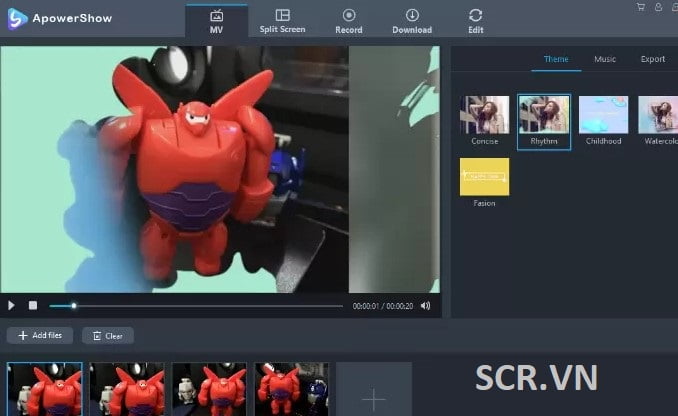Stop the video playback

tap(33, 305)
